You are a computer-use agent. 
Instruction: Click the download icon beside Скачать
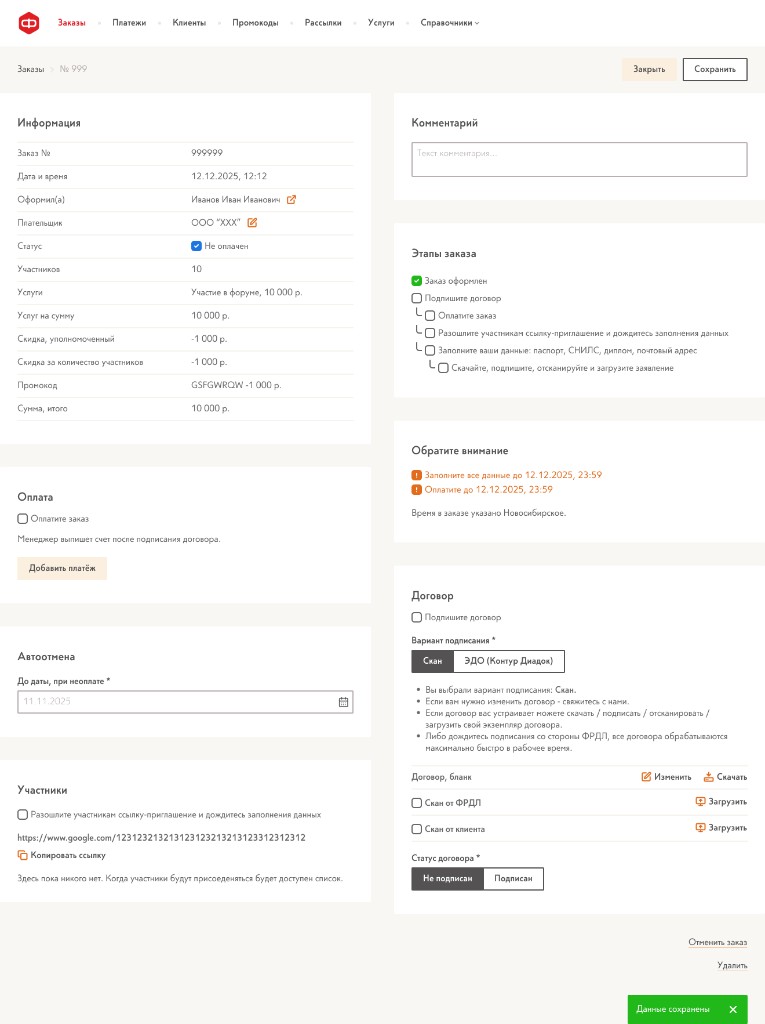click(x=708, y=776)
